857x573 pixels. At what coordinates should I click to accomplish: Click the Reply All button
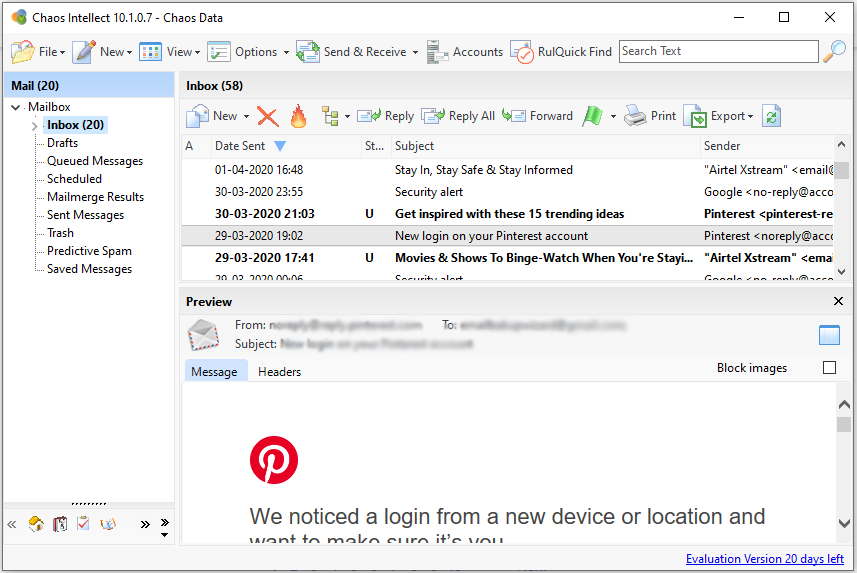(x=458, y=117)
